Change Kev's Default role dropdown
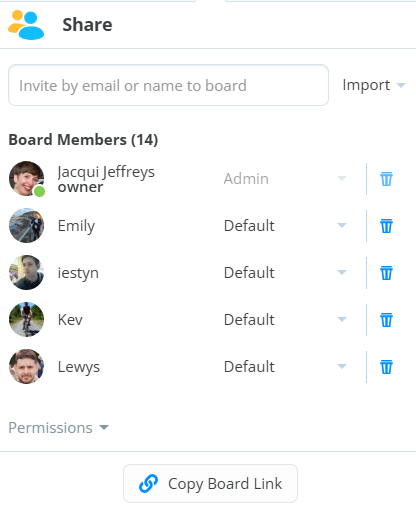This screenshot has width=416, height=517. [285, 320]
